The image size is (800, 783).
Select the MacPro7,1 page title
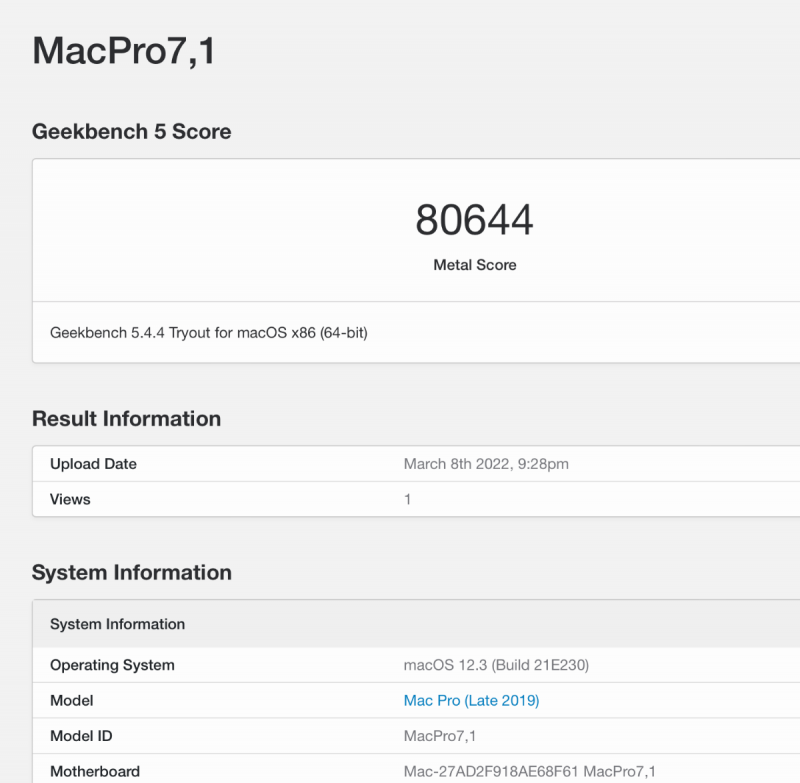123,51
